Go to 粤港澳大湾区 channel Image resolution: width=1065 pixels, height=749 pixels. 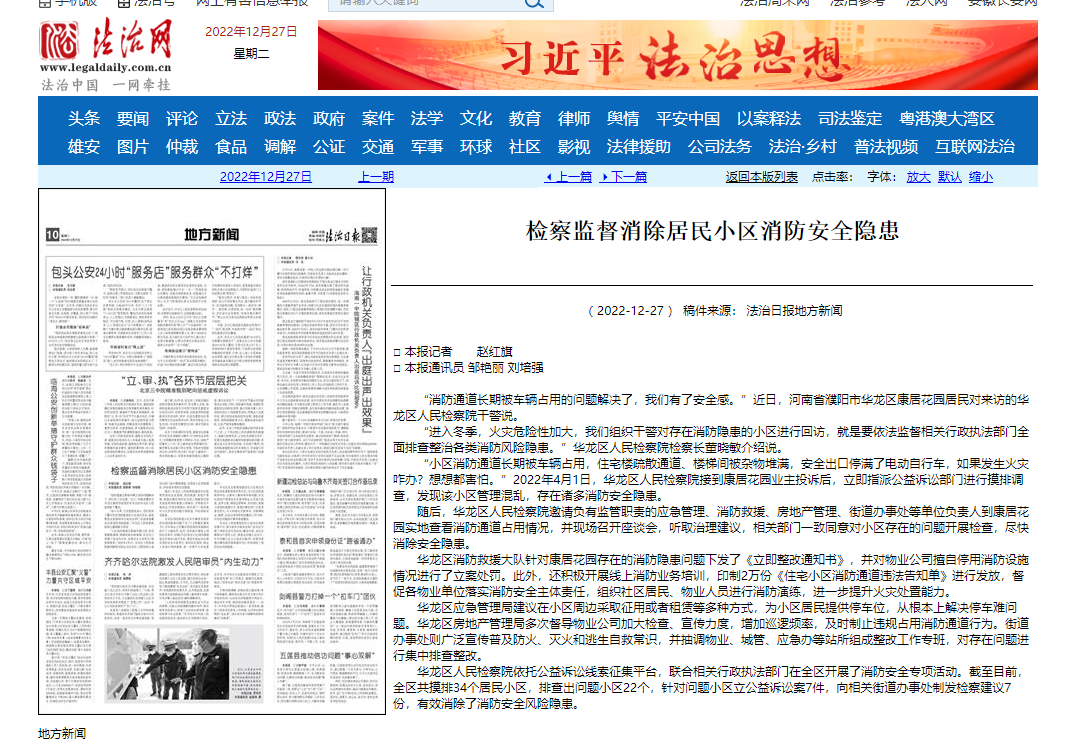pyautogui.click(x=947, y=118)
